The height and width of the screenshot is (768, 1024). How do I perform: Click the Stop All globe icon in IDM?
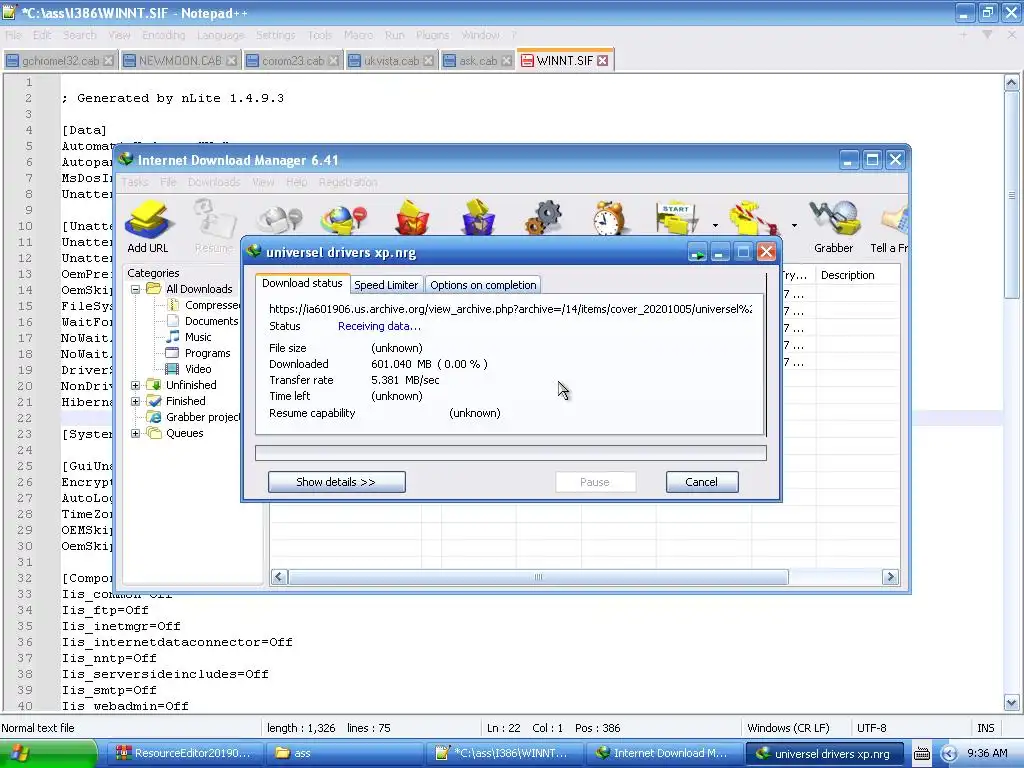click(x=344, y=219)
